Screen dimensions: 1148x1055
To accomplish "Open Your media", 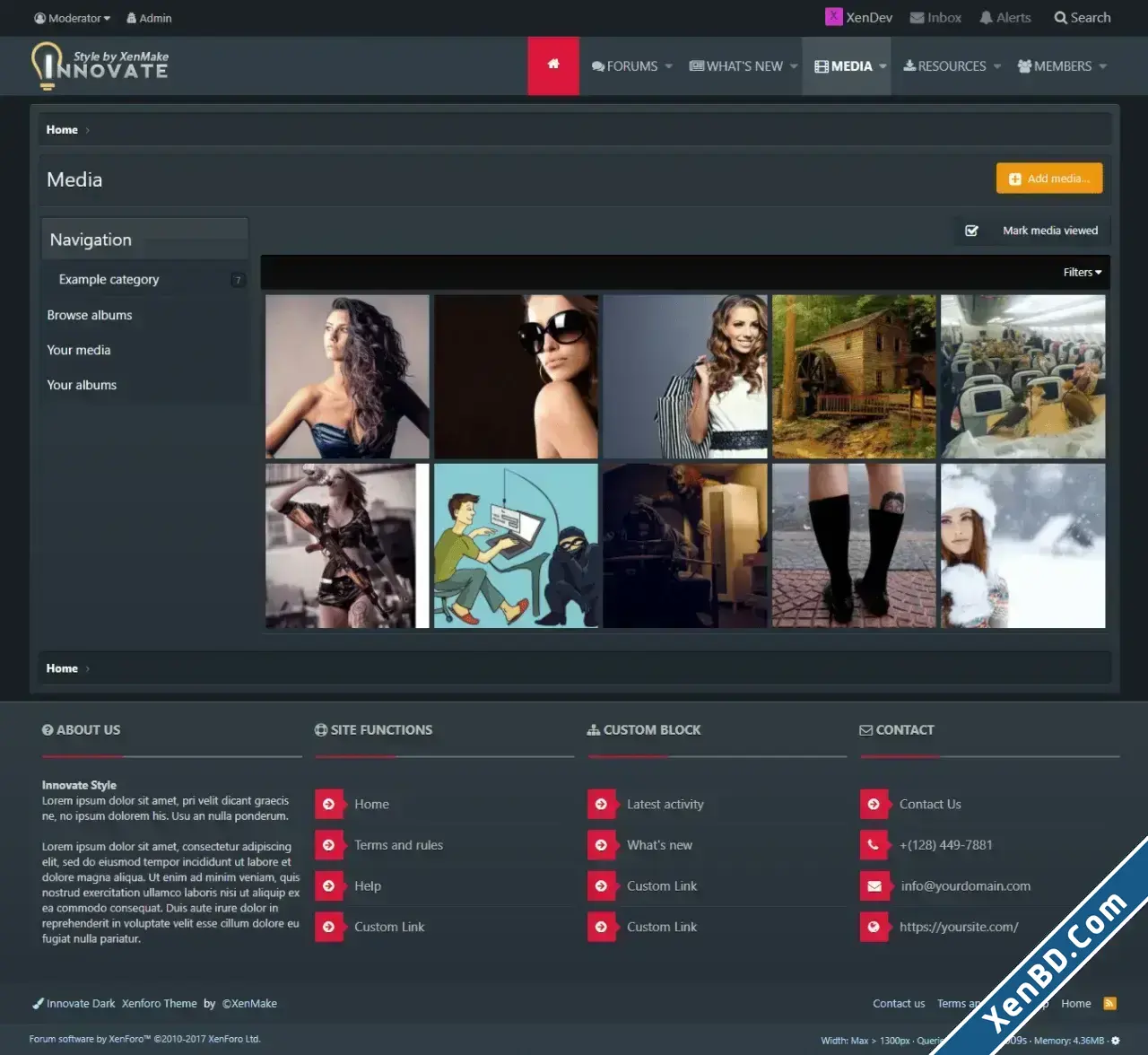I will point(79,351).
